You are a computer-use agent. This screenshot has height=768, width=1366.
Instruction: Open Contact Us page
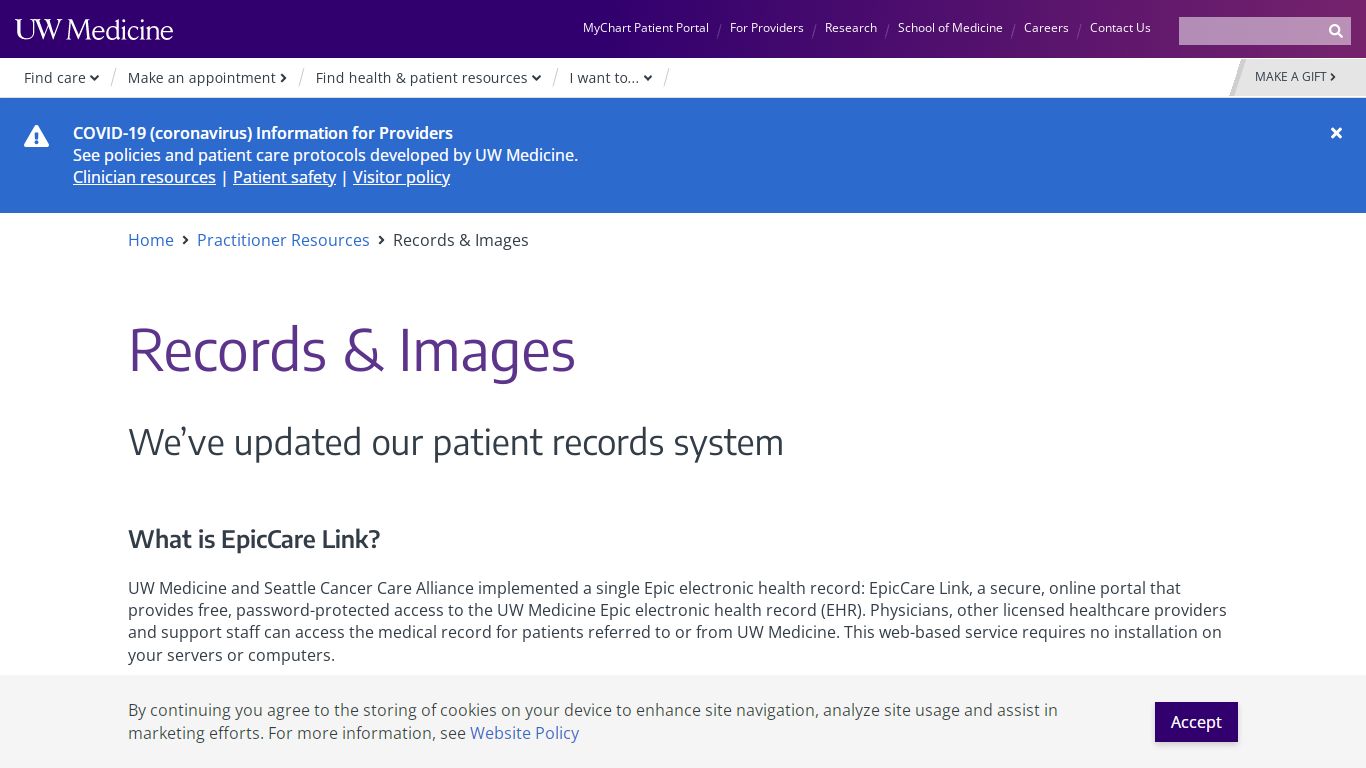(1120, 28)
